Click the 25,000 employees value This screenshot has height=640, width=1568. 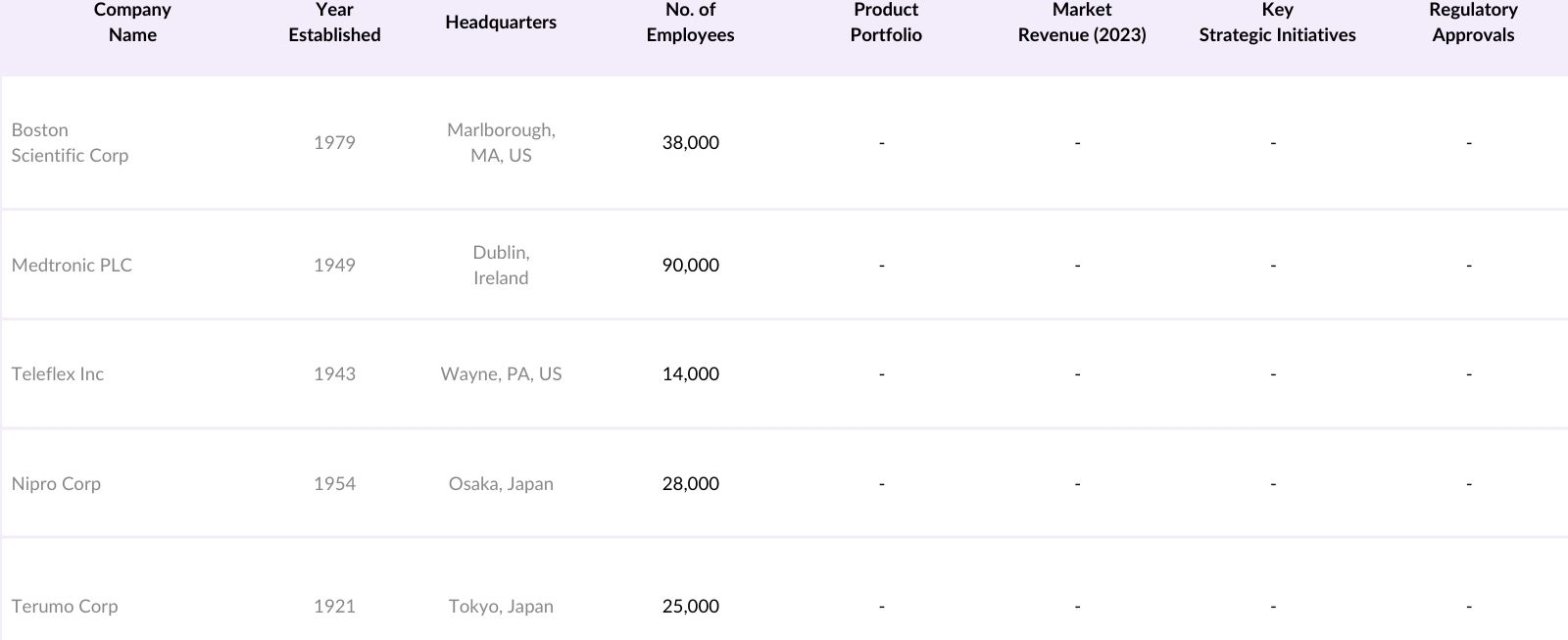coord(690,606)
